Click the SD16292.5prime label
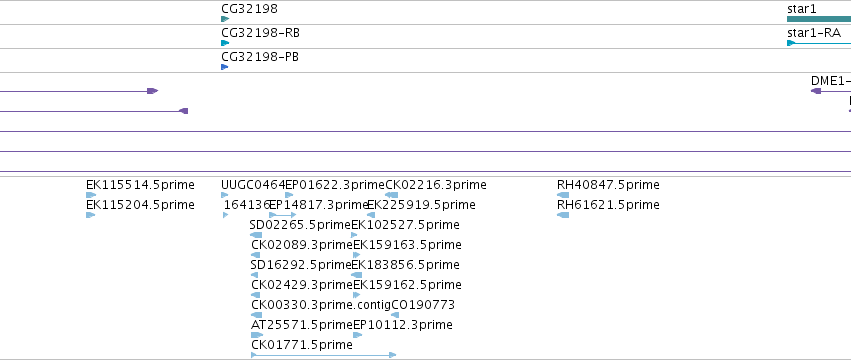Screen dimensions: 851x360 [301, 265]
